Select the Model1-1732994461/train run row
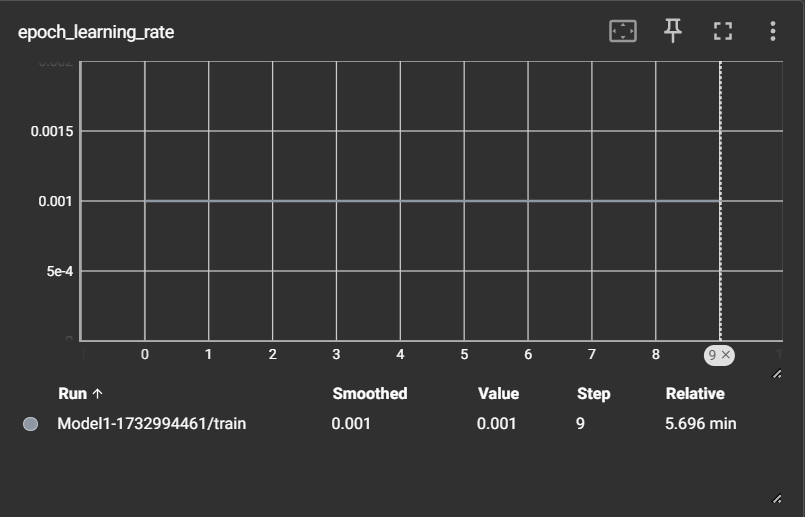Image resolution: width=805 pixels, height=517 pixels. [151, 424]
